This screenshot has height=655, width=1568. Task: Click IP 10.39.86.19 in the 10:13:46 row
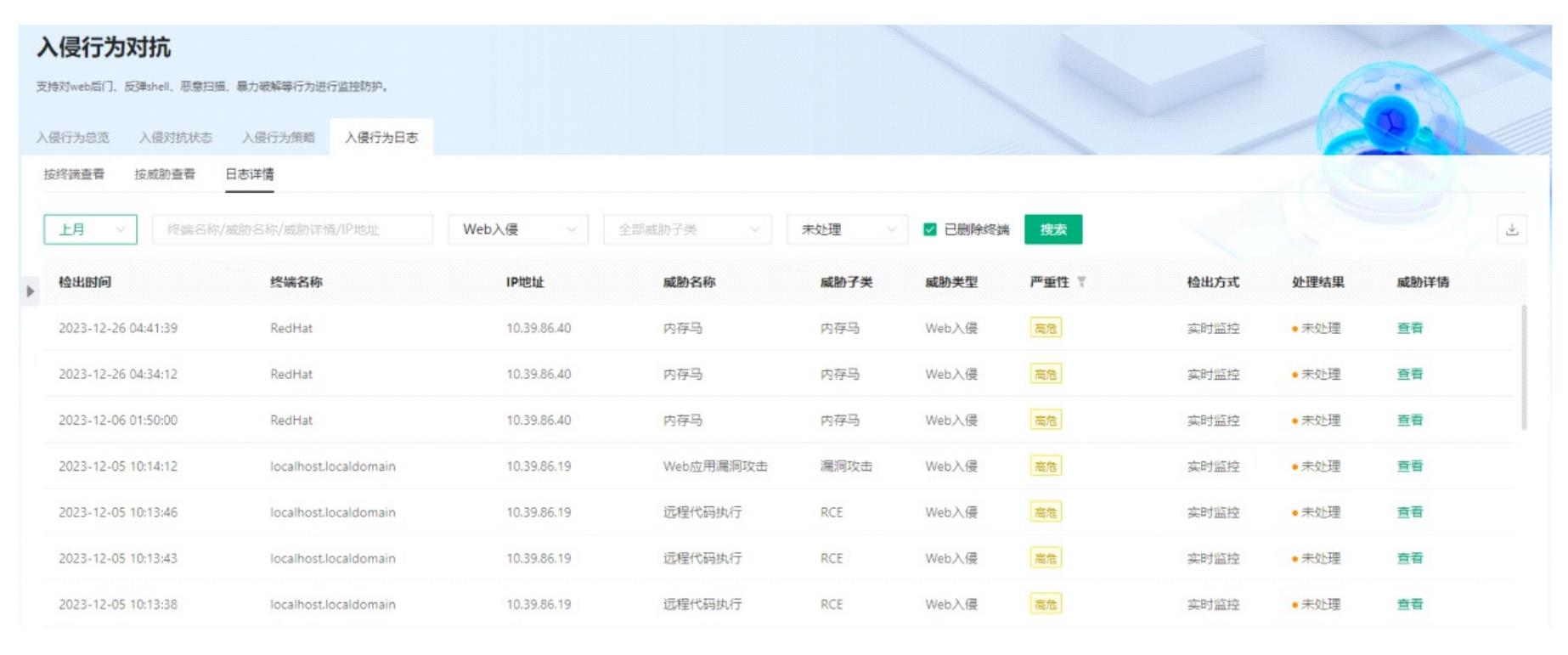[539, 512]
